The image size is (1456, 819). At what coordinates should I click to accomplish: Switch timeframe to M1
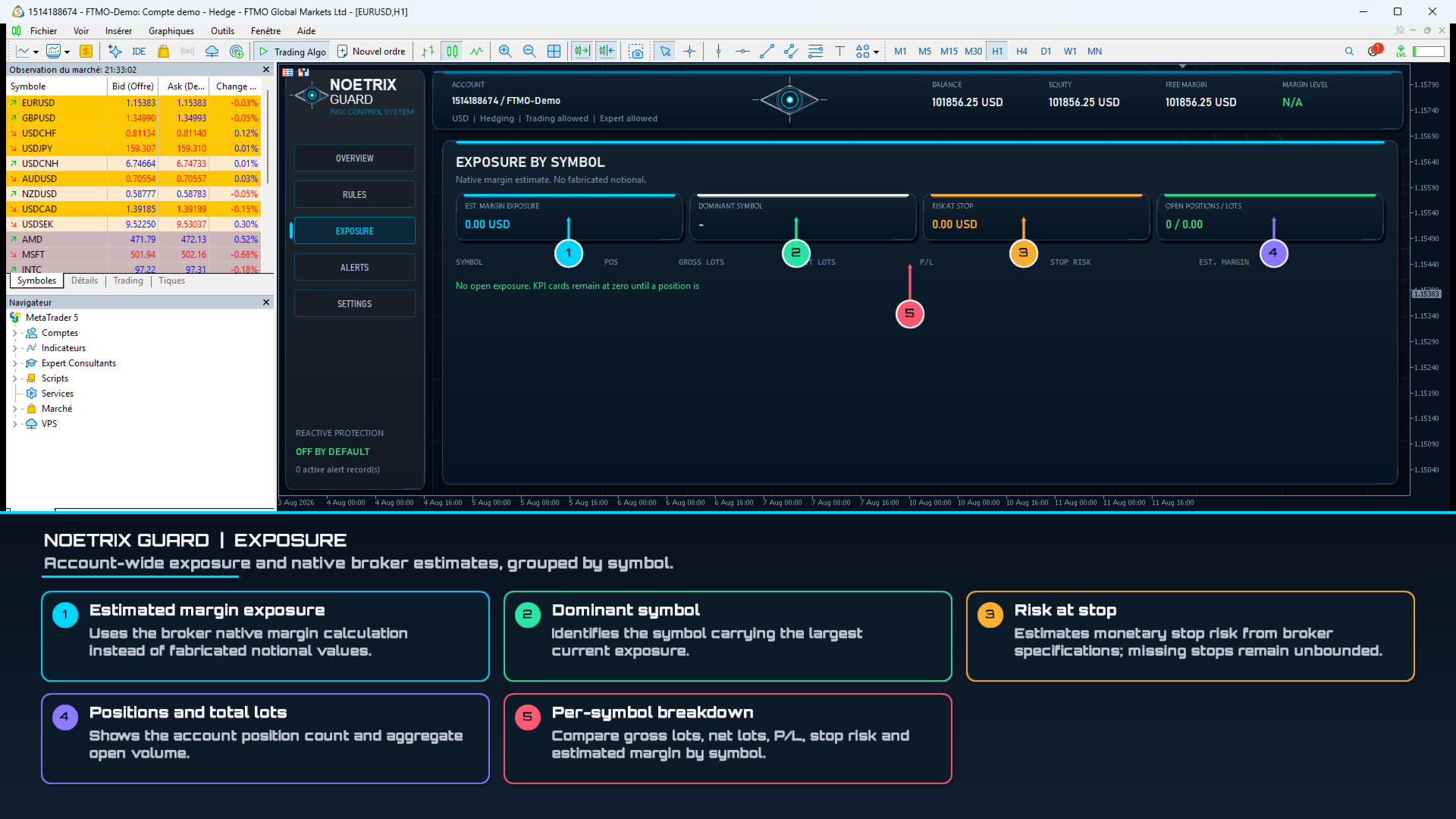tap(900, 52)
